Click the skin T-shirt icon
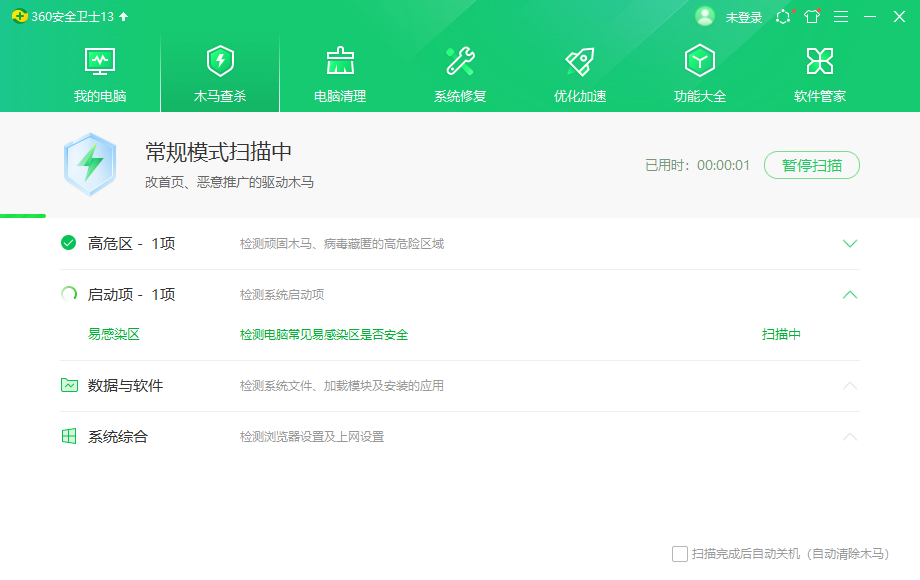The height and width of the screenshot is (580, 920). [811, 17]
